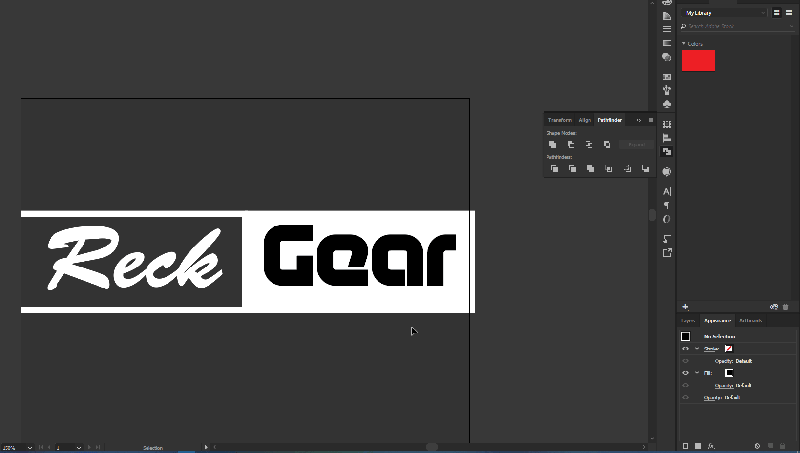Open the artboard navigation dropdown arrow
The width and height of the screenshot is (800, 453).
click(x=79, y=448)
